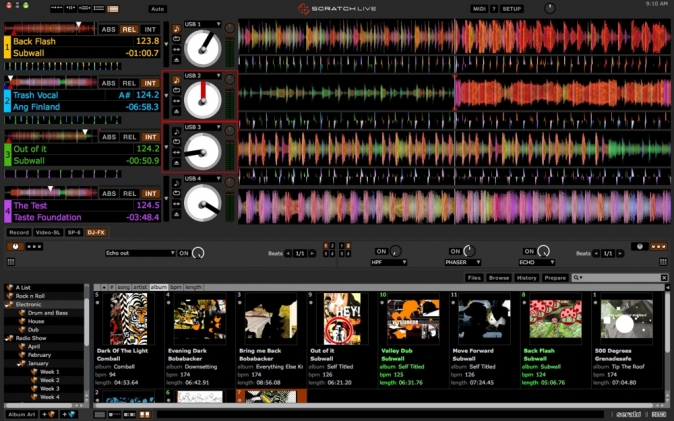Image resolution: width=674 pixels, height=421 pixels.
Task: Open the History tab
Action: [x=526, y=278]
